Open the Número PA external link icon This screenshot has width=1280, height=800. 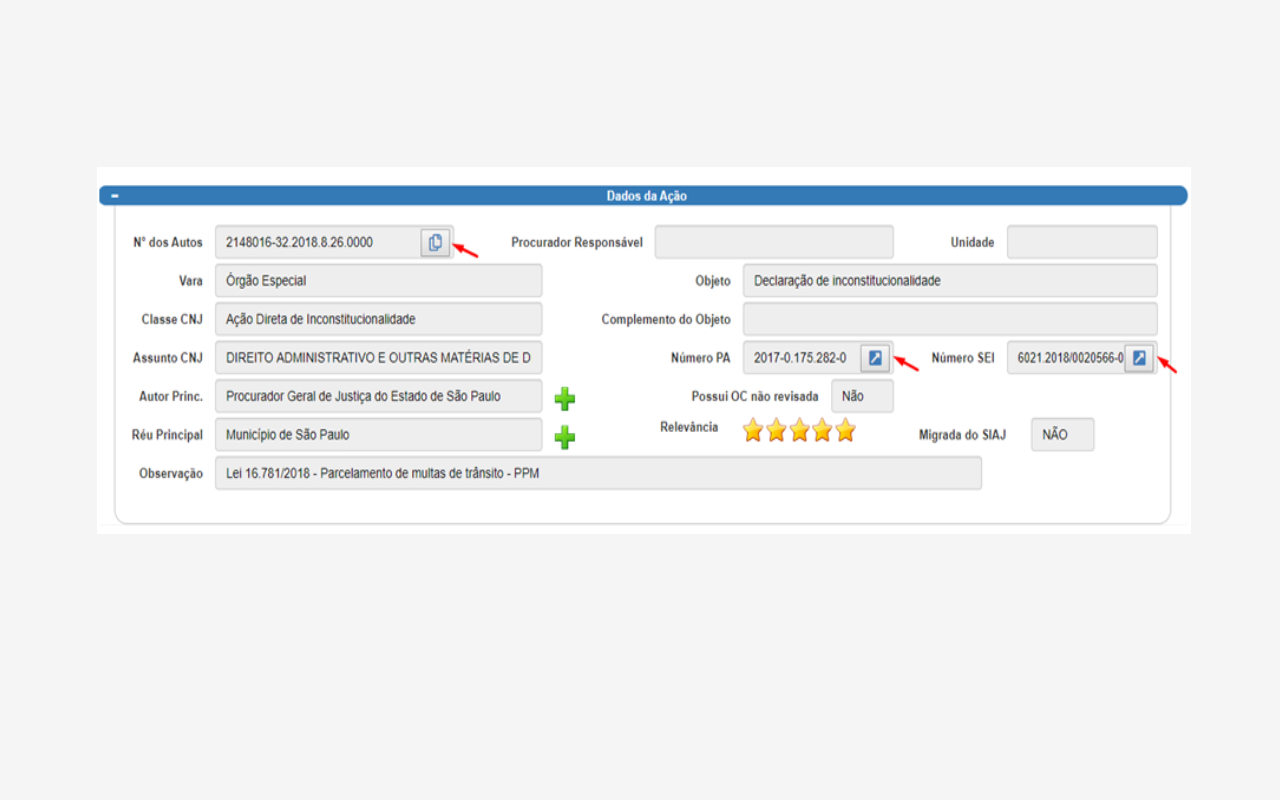point(875,358)
